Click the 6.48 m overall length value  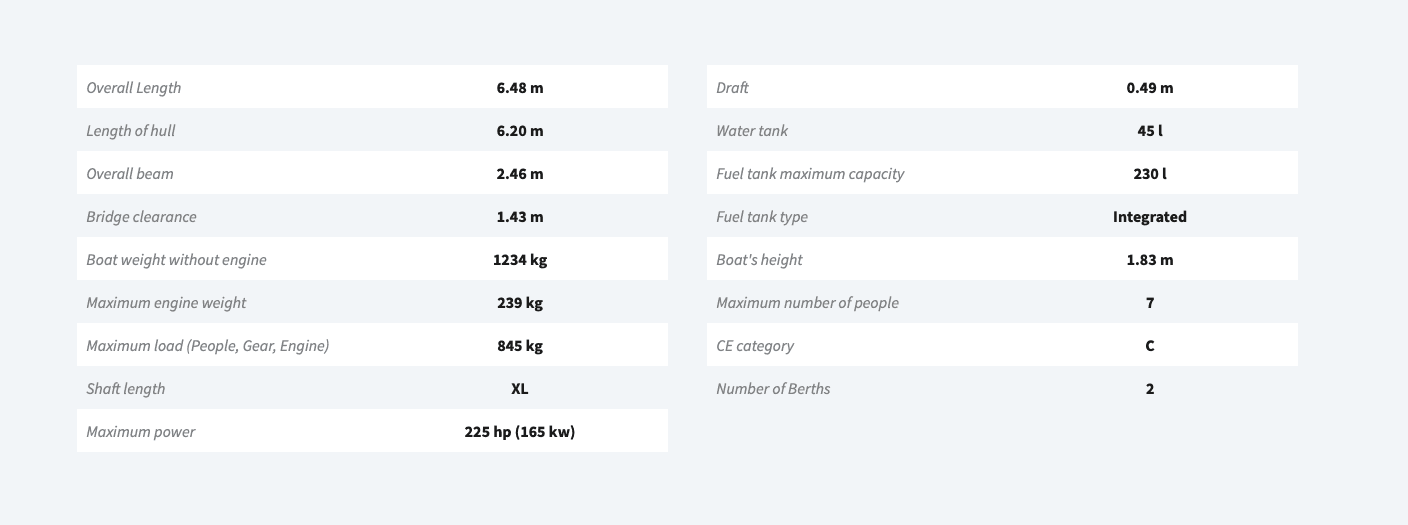(520, 87)
